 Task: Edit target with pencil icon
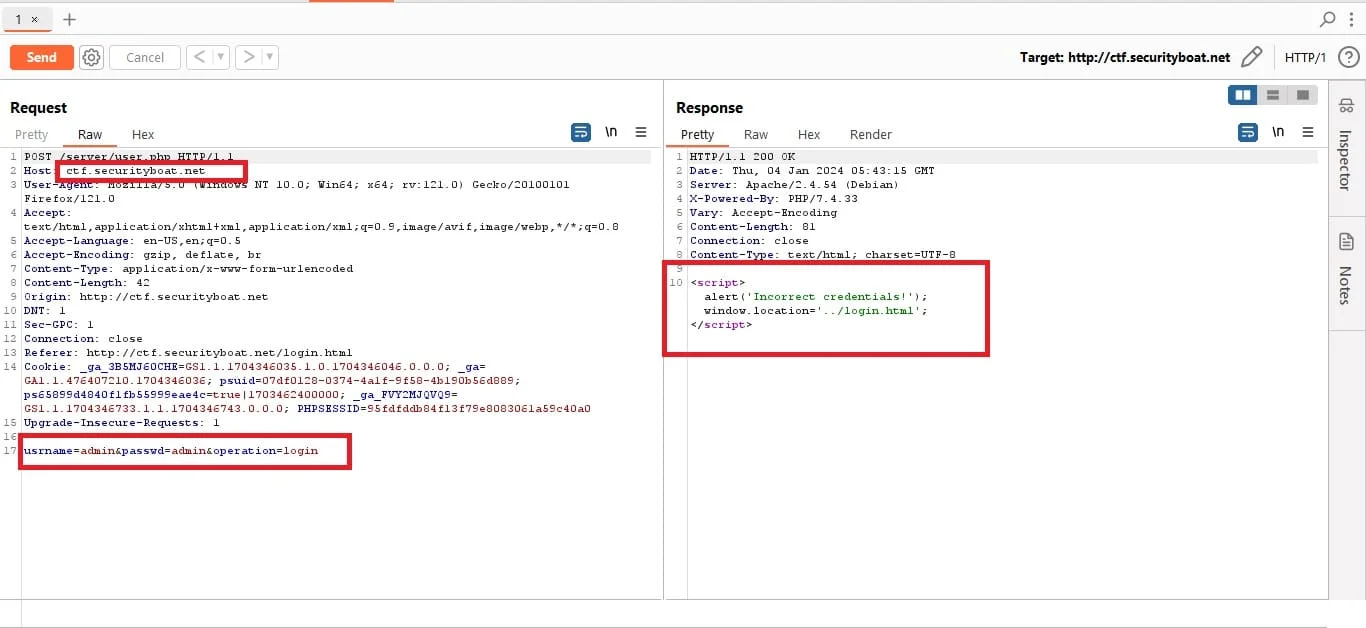[1251, 57]
